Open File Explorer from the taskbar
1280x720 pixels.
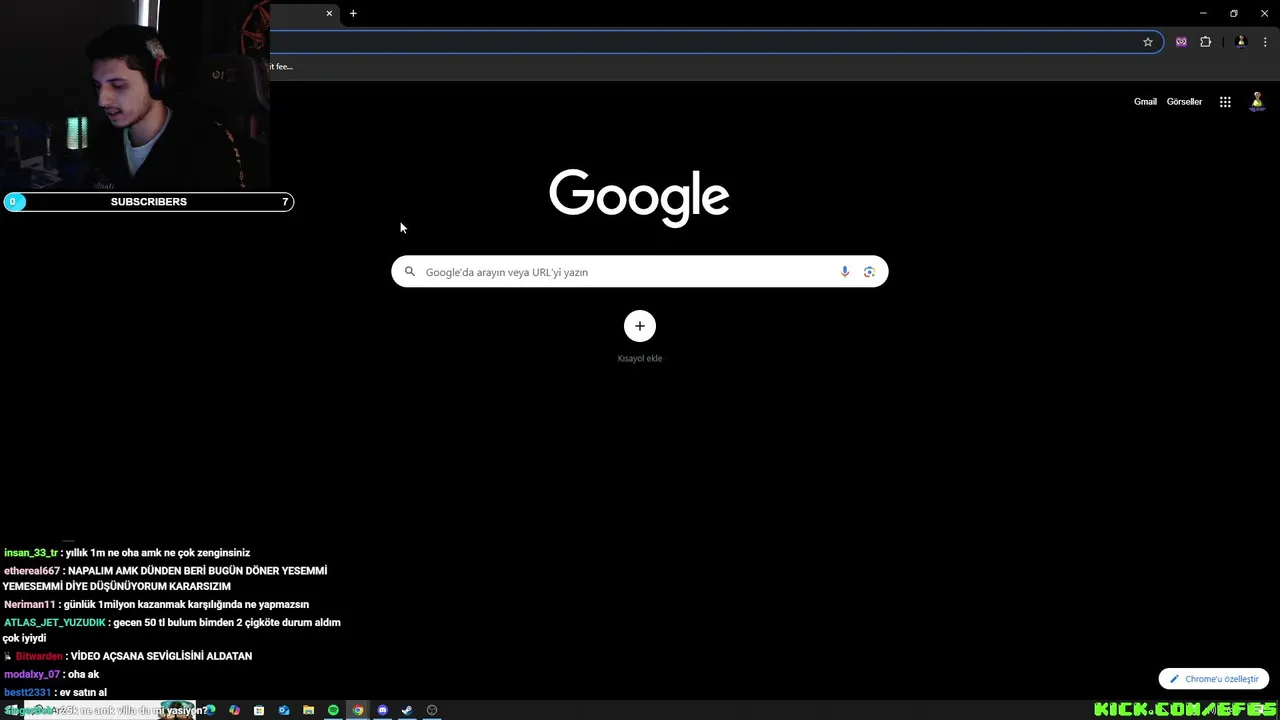[x=308, y=710]
